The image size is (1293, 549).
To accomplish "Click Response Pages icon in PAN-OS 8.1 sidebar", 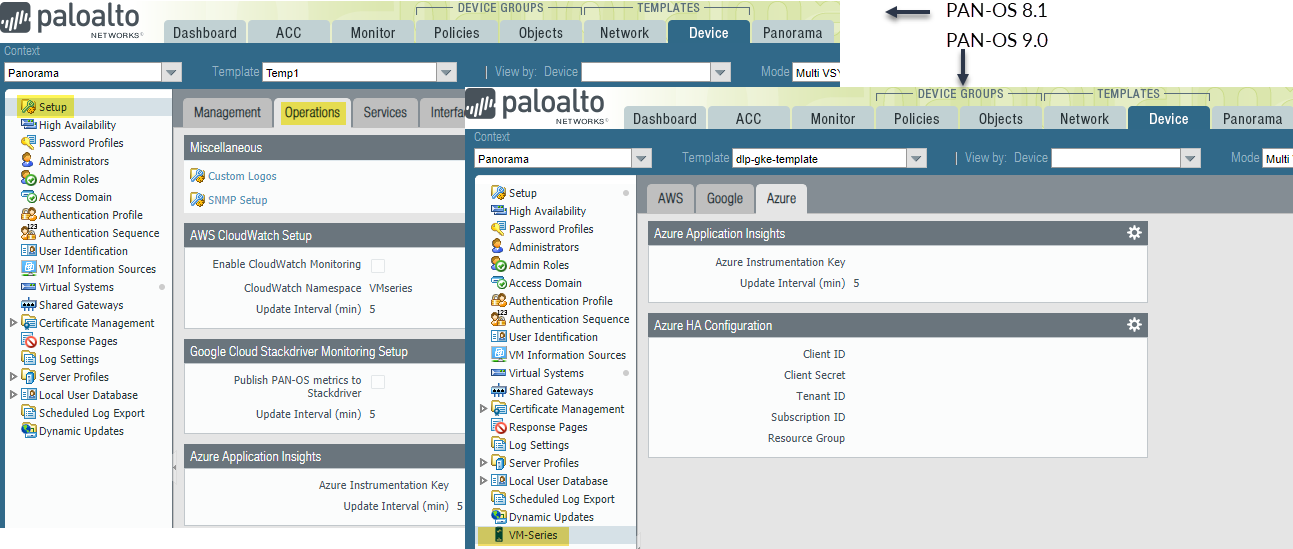I will pyautogui.click(x=29, y=341).
